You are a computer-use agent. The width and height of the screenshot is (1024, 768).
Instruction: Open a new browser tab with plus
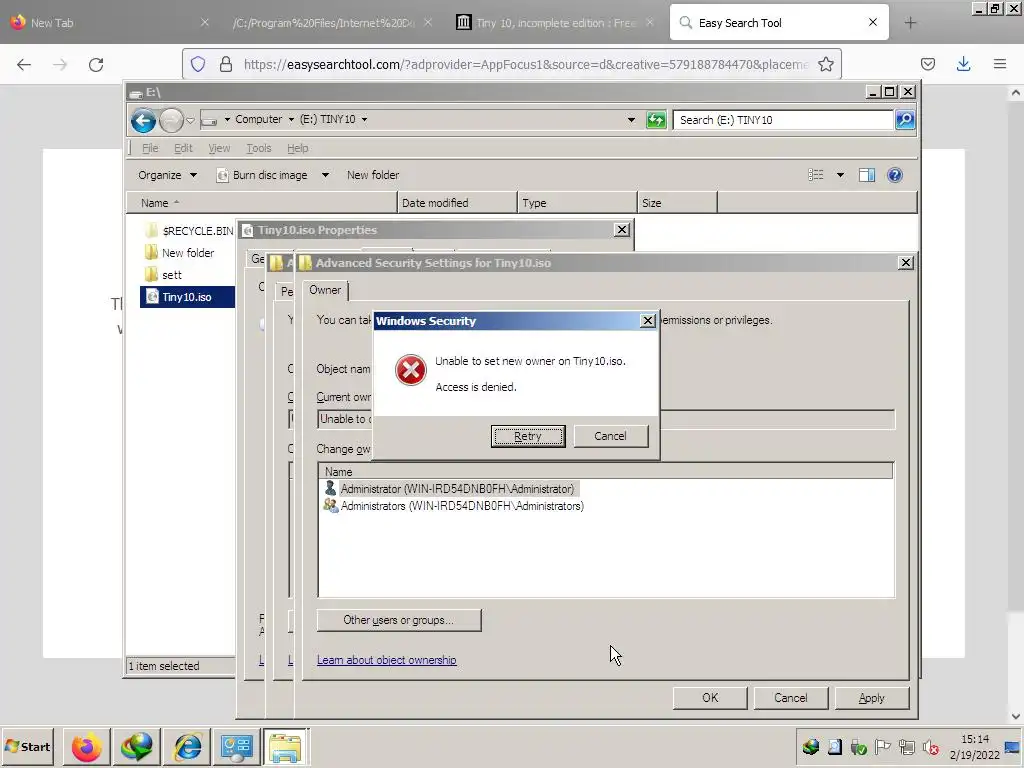pos(910,23)
